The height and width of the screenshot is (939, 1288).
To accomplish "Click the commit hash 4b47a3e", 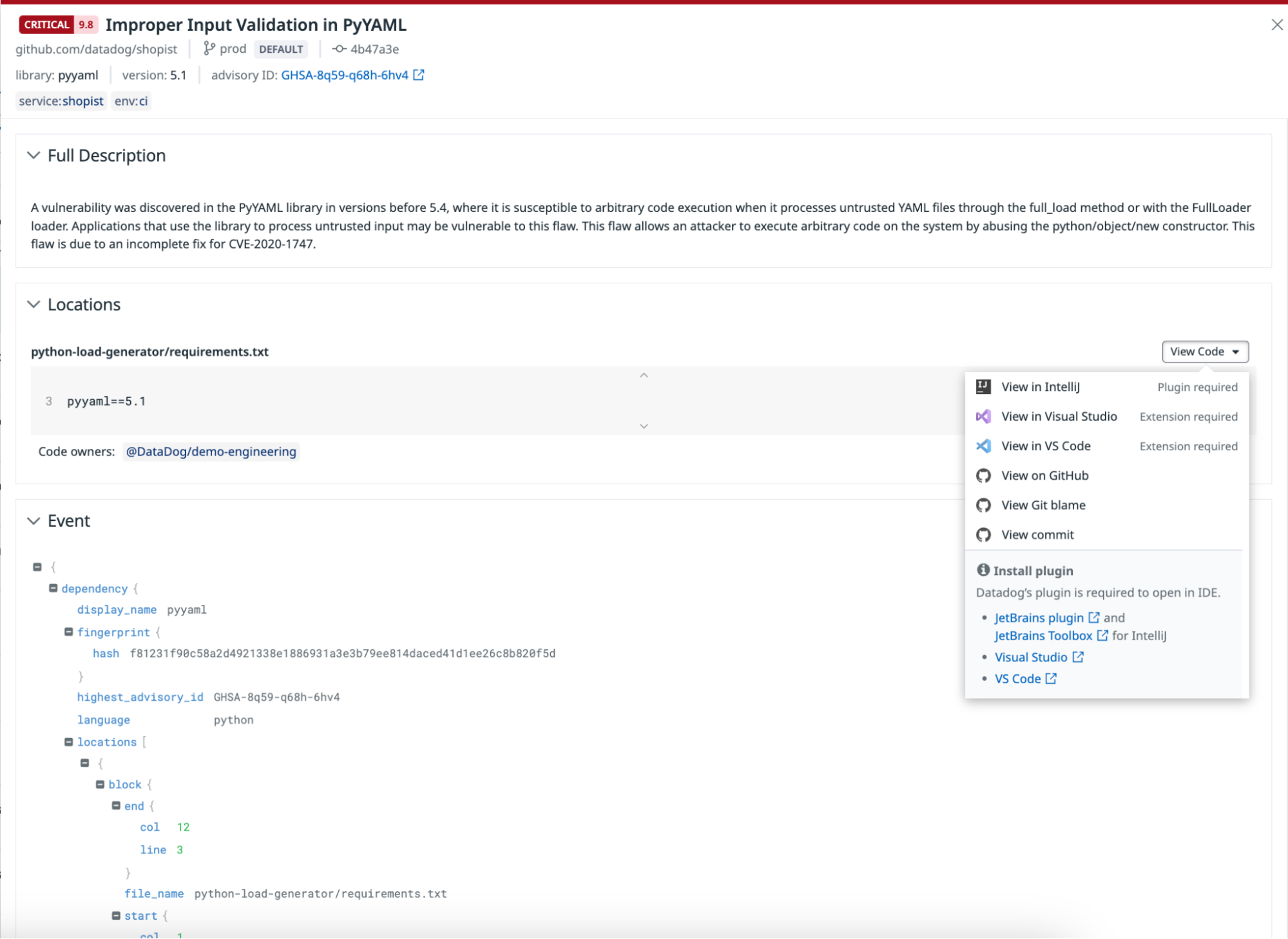I will pos(374,49).
